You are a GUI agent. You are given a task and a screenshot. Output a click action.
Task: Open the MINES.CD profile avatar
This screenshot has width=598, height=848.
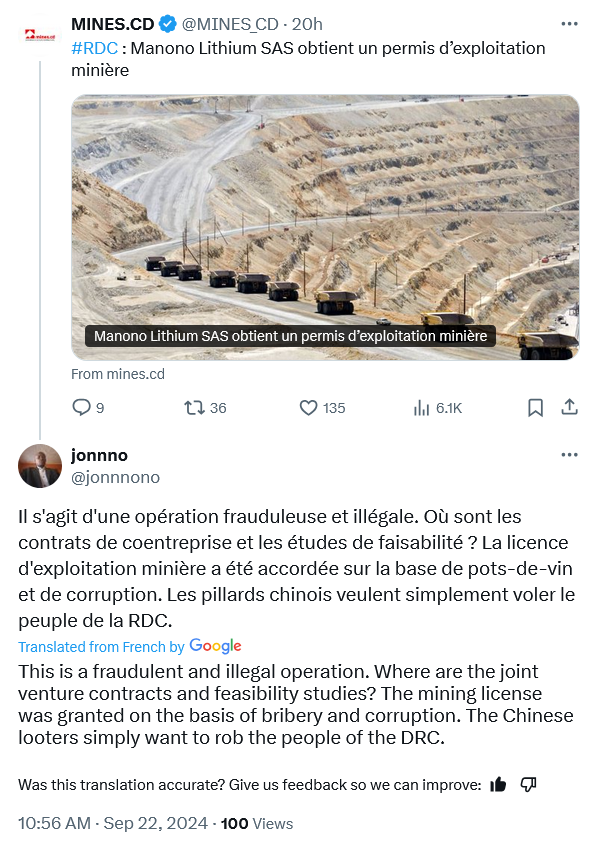click(x=40, y=36)
